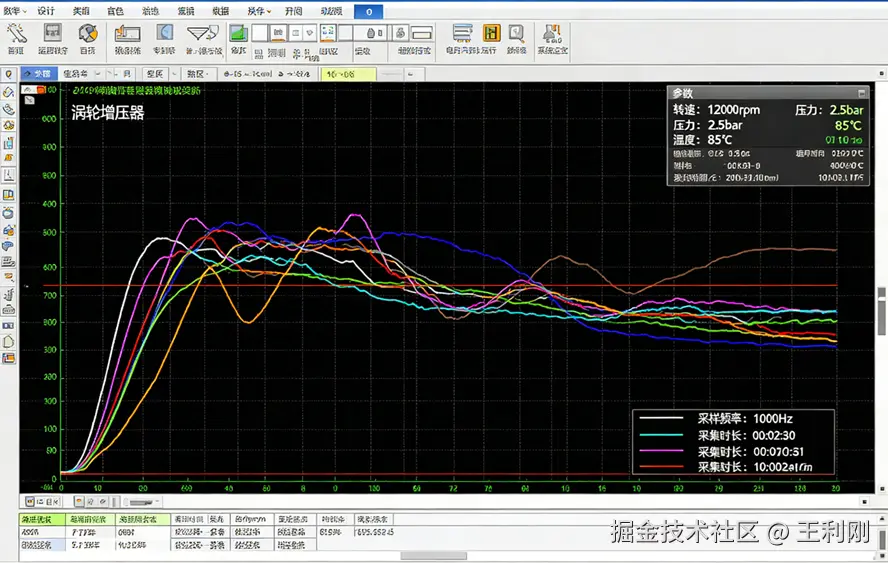Image resolution: width=888 pixels, height=563 pixels.
Task: Click the green 85℃ value in 参数 panel
Action: point(848,126)
